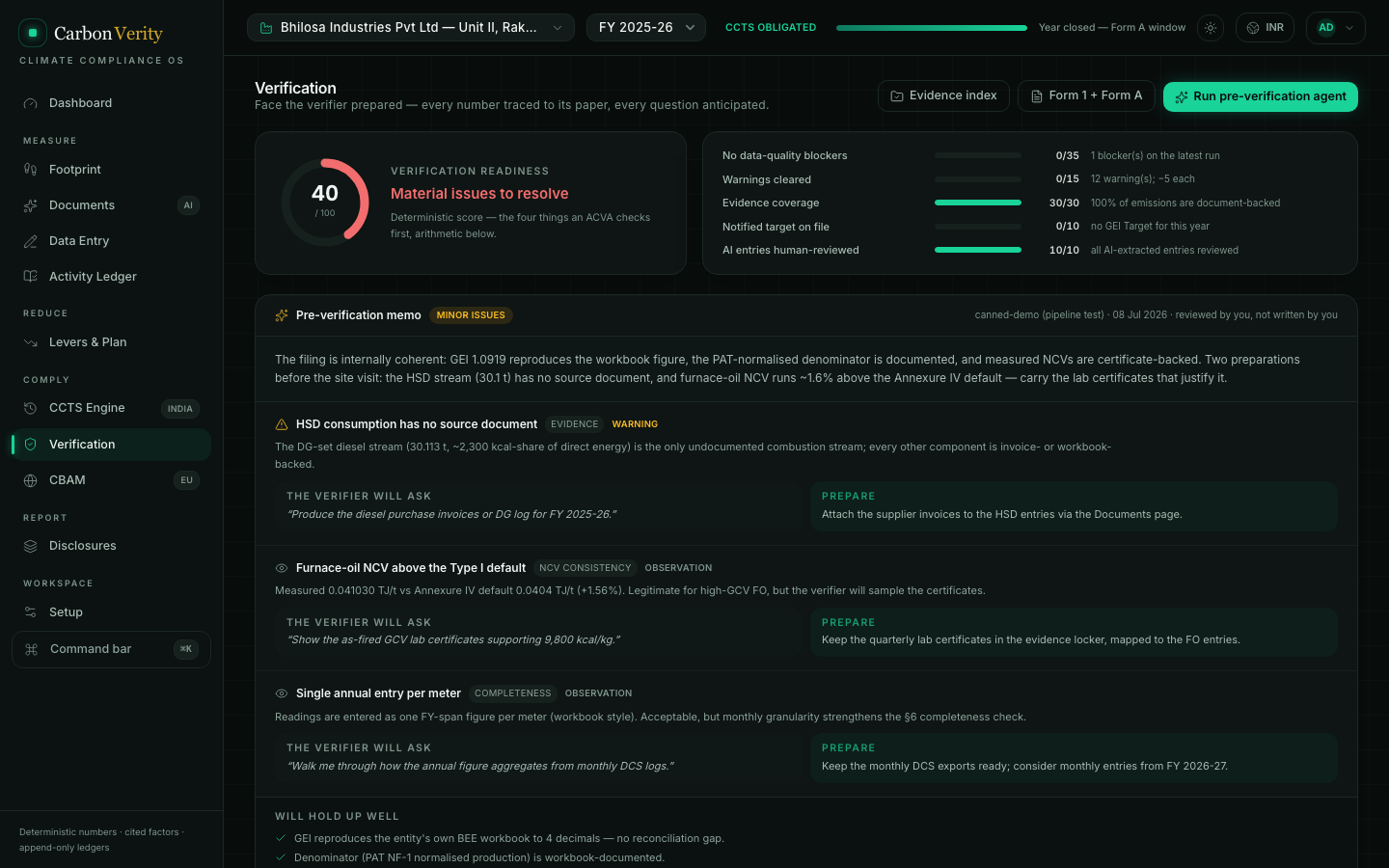Open Form 1 + Form A
The width and height of the screenshot is (1389, 868).
[x=1086, y=95]
